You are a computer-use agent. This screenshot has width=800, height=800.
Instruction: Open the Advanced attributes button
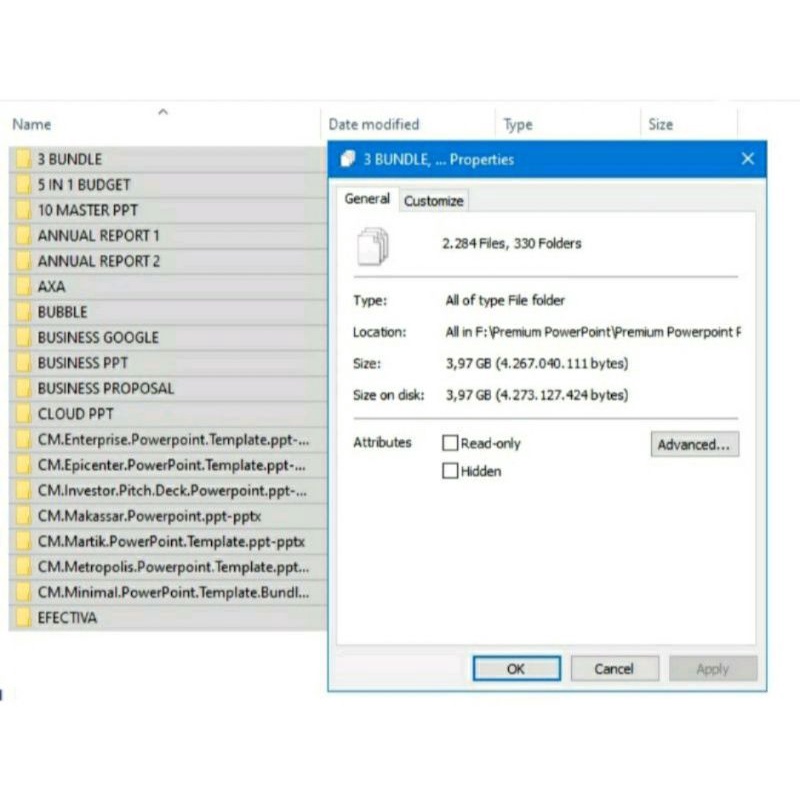pyautogui.click(x=694, y=444)
